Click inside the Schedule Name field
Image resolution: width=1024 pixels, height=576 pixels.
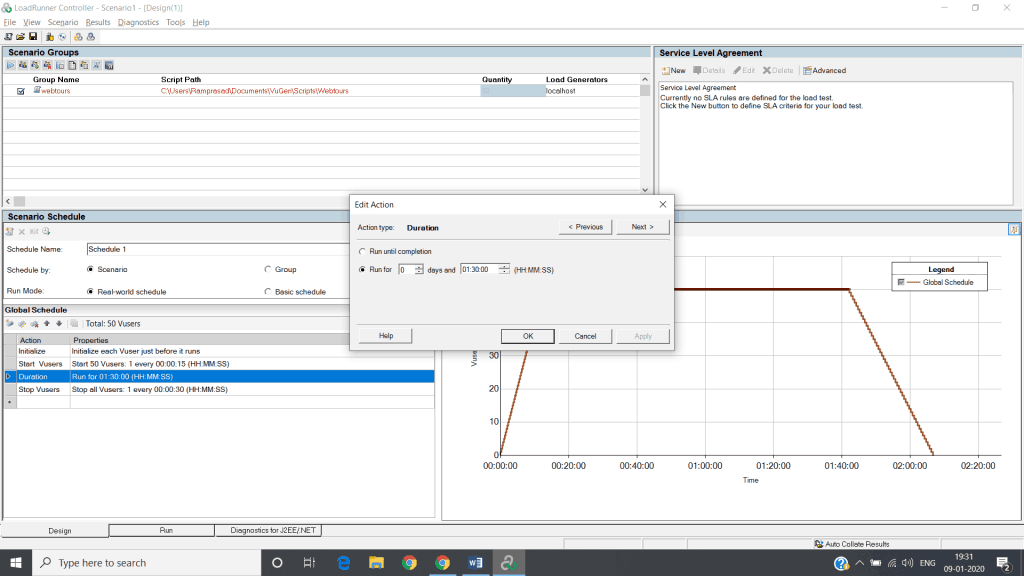[x=150, y=249]
